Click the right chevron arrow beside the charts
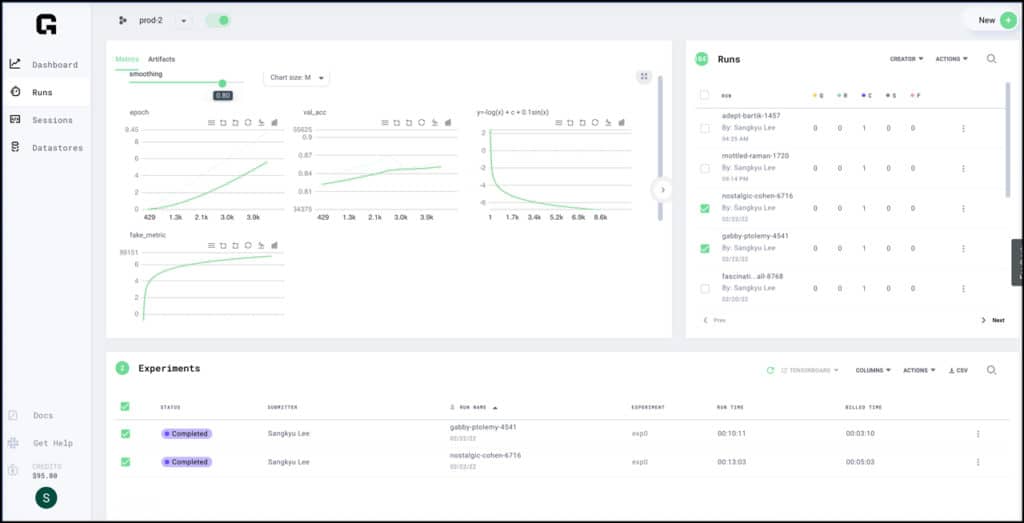 [x=662, y=190]
